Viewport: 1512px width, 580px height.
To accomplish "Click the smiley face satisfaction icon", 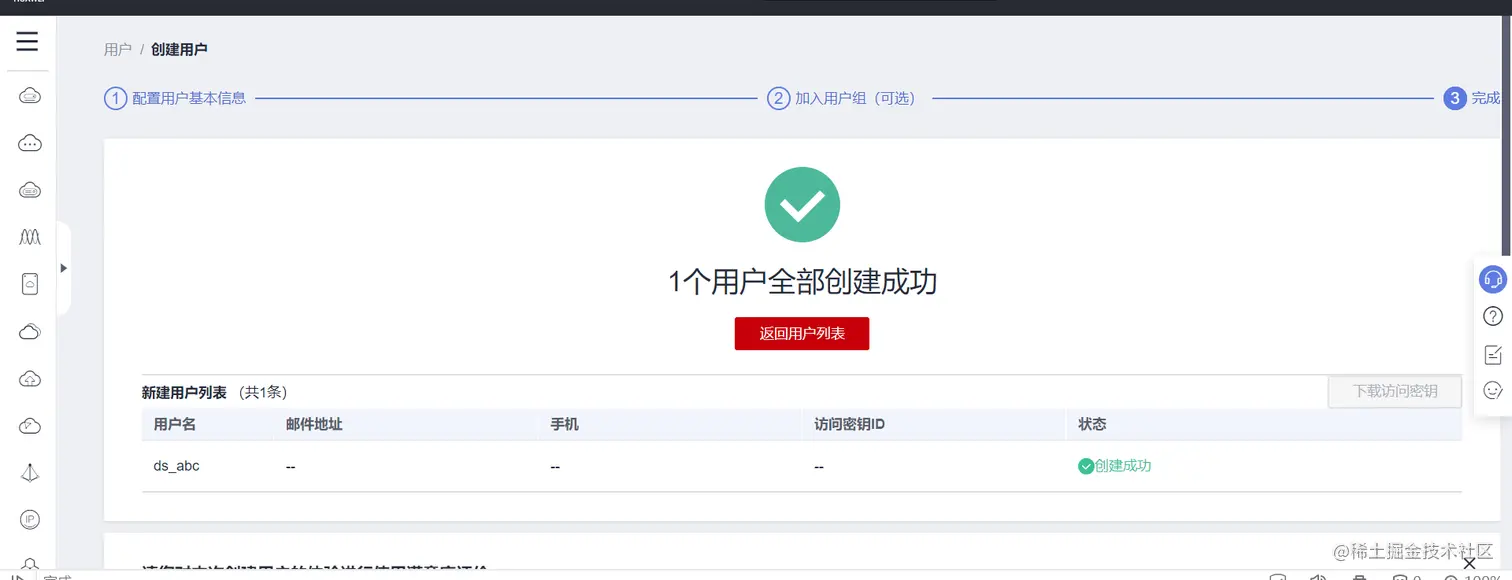I will pyautogui.click(x=1493, y=390).
